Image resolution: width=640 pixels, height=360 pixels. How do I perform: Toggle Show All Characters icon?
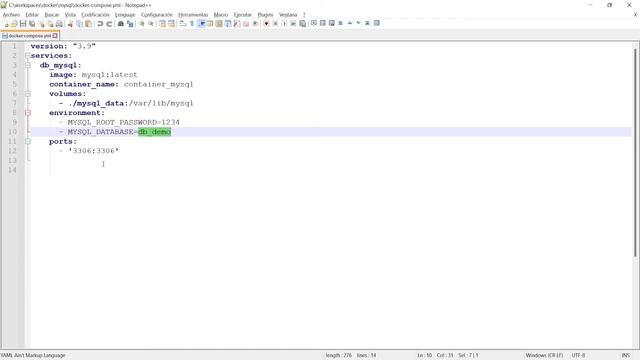tap(192, 24)
